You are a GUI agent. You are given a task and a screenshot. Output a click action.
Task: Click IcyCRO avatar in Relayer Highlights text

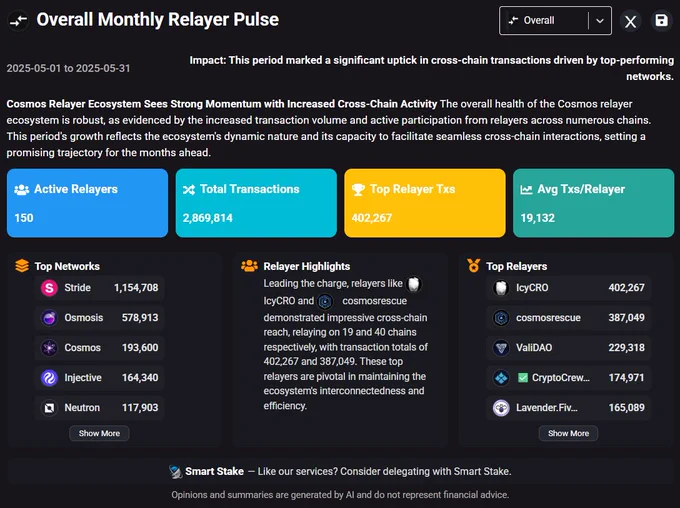pos(414,284)
